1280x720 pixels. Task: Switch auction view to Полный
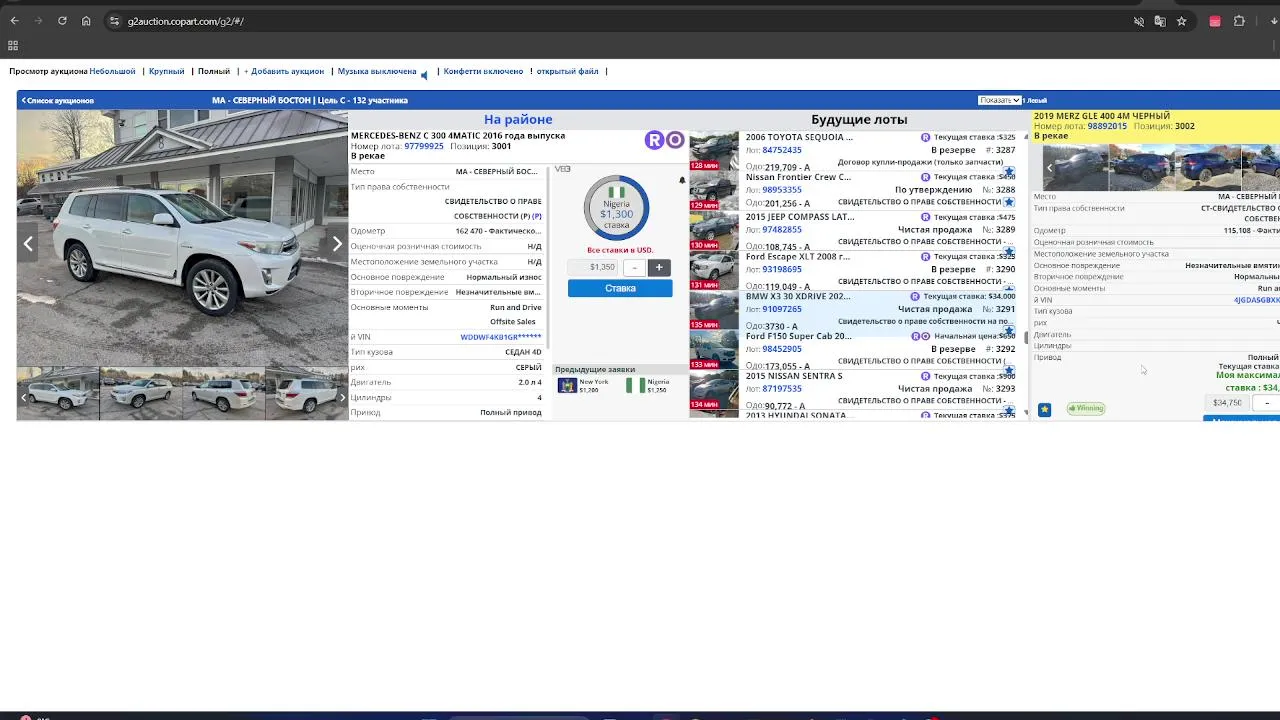coord(214,72)
